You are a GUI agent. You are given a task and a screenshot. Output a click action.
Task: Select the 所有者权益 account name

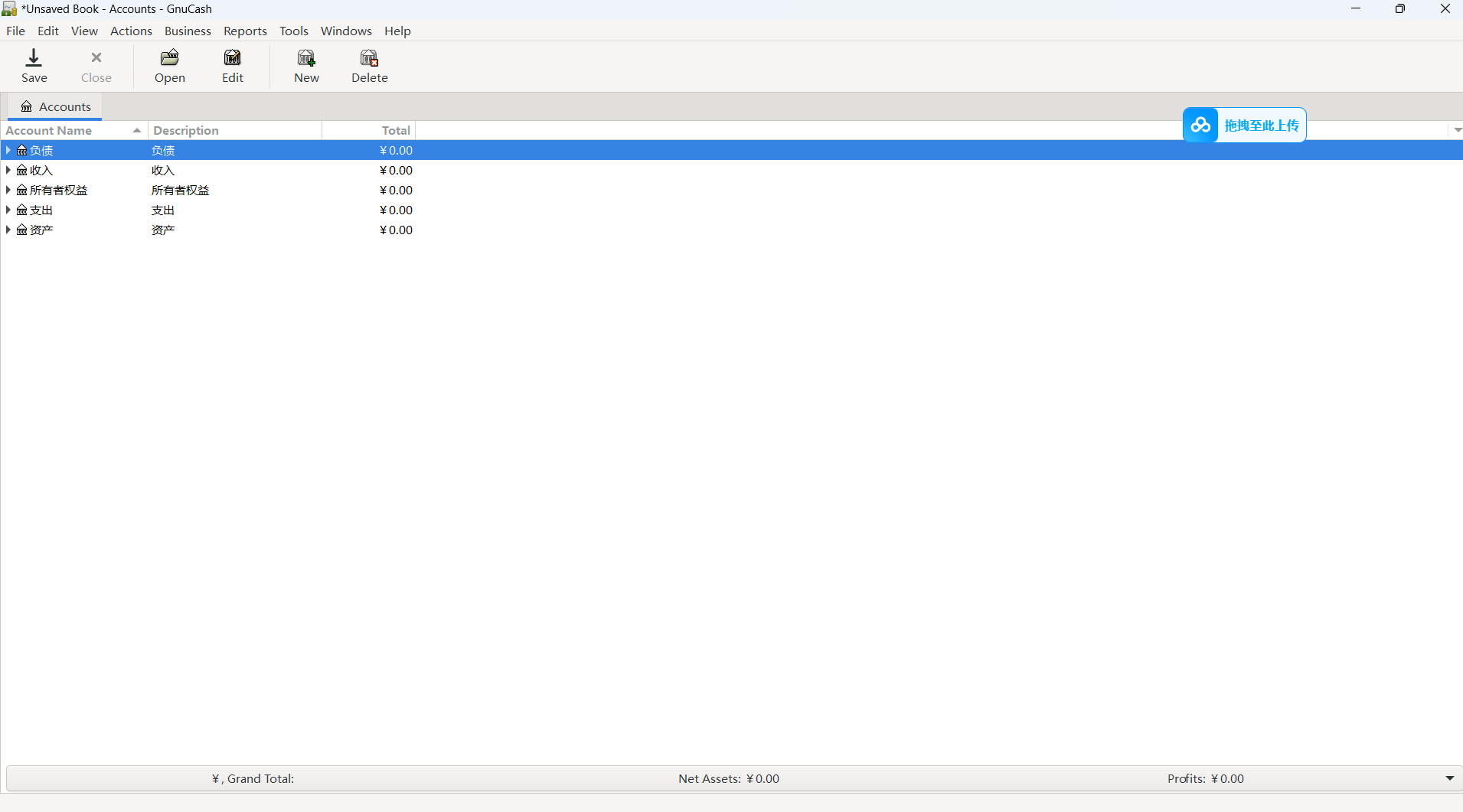59,191
